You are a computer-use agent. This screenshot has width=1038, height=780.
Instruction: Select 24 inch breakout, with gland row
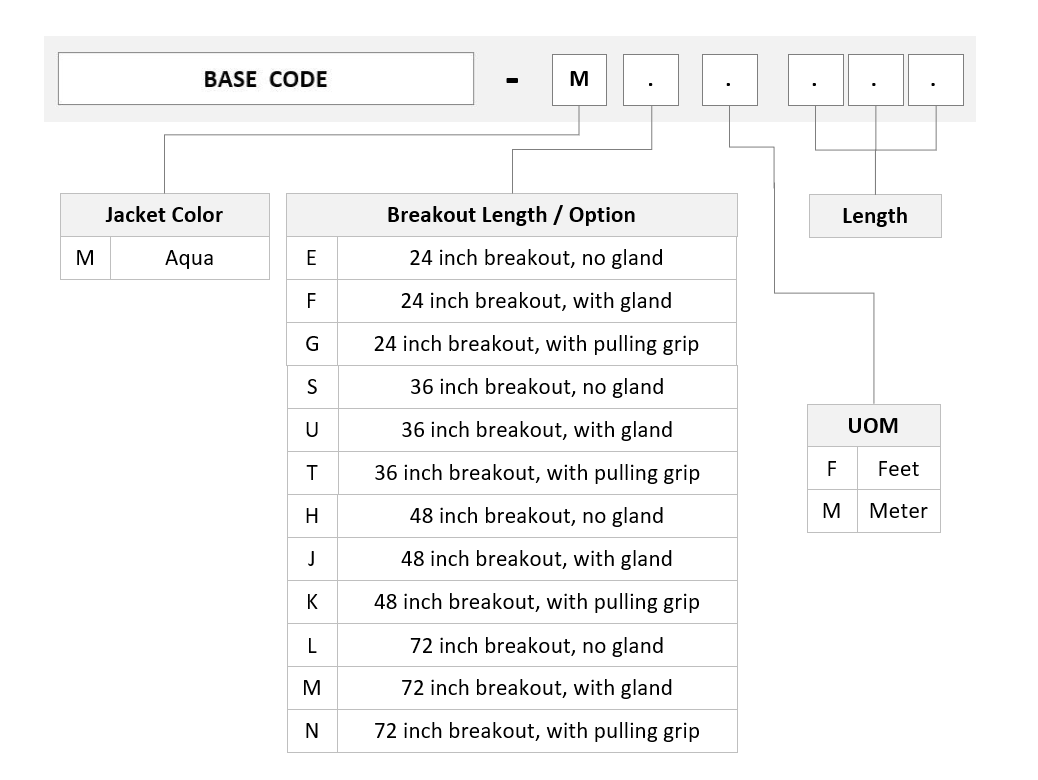512,301
